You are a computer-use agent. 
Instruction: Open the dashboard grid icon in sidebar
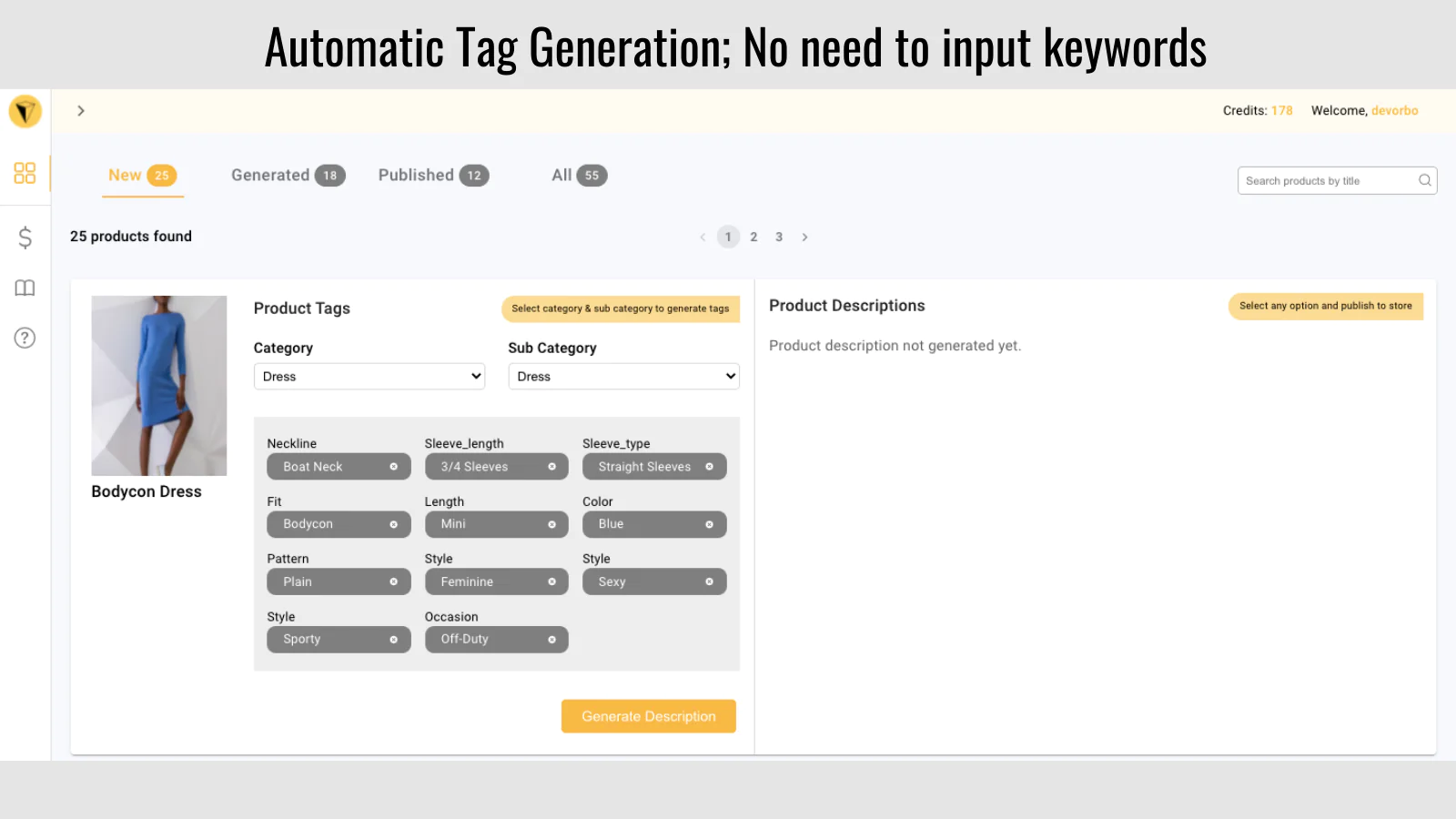tap(25, 173)
